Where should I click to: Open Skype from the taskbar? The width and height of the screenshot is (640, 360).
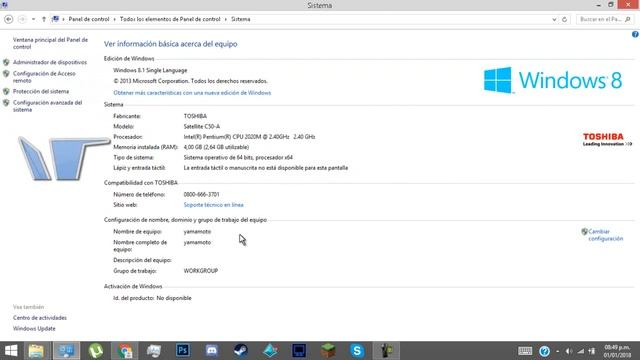357,351
